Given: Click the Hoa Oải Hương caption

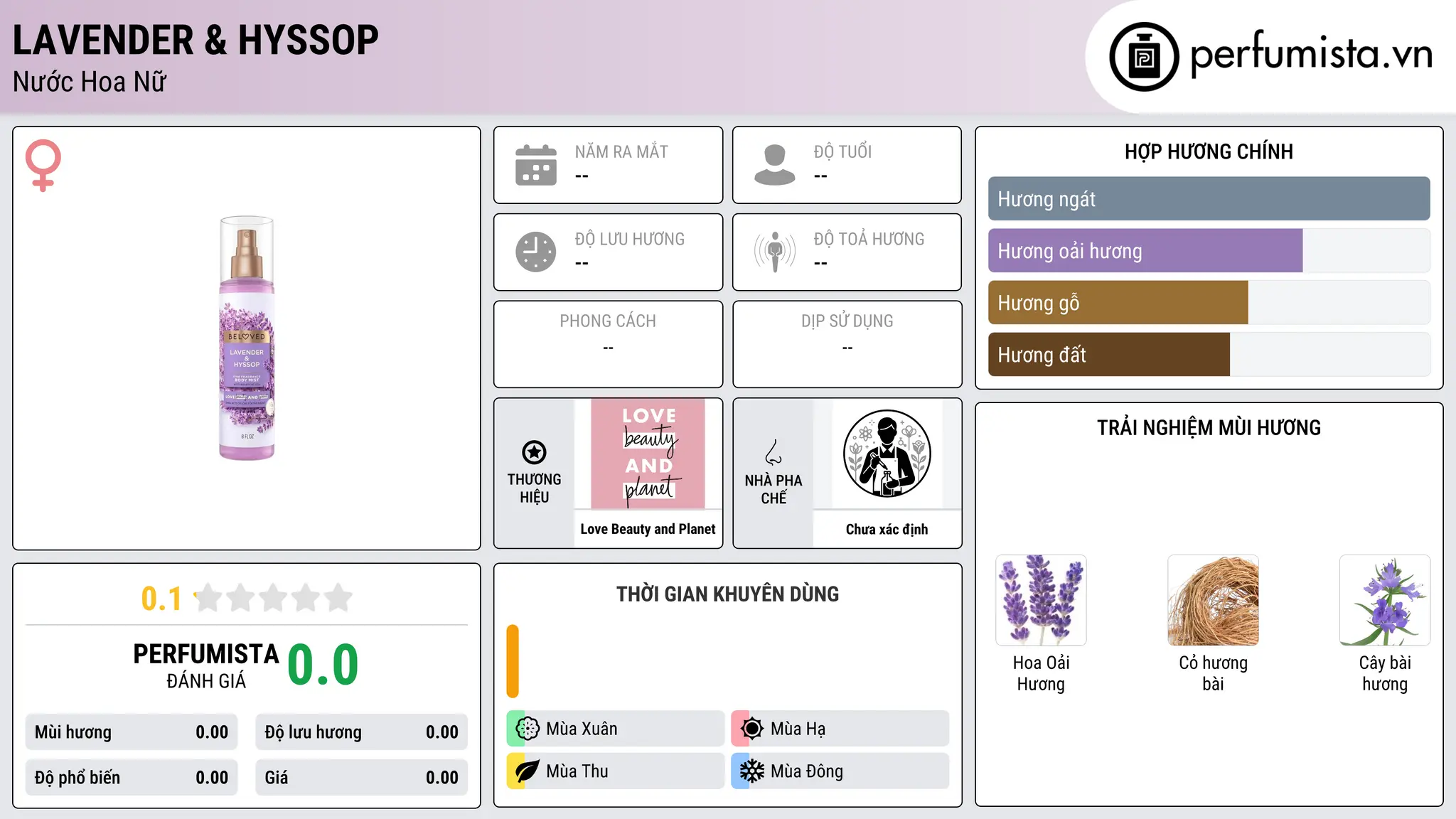Looking at the screenshot, I should 1041,673.
